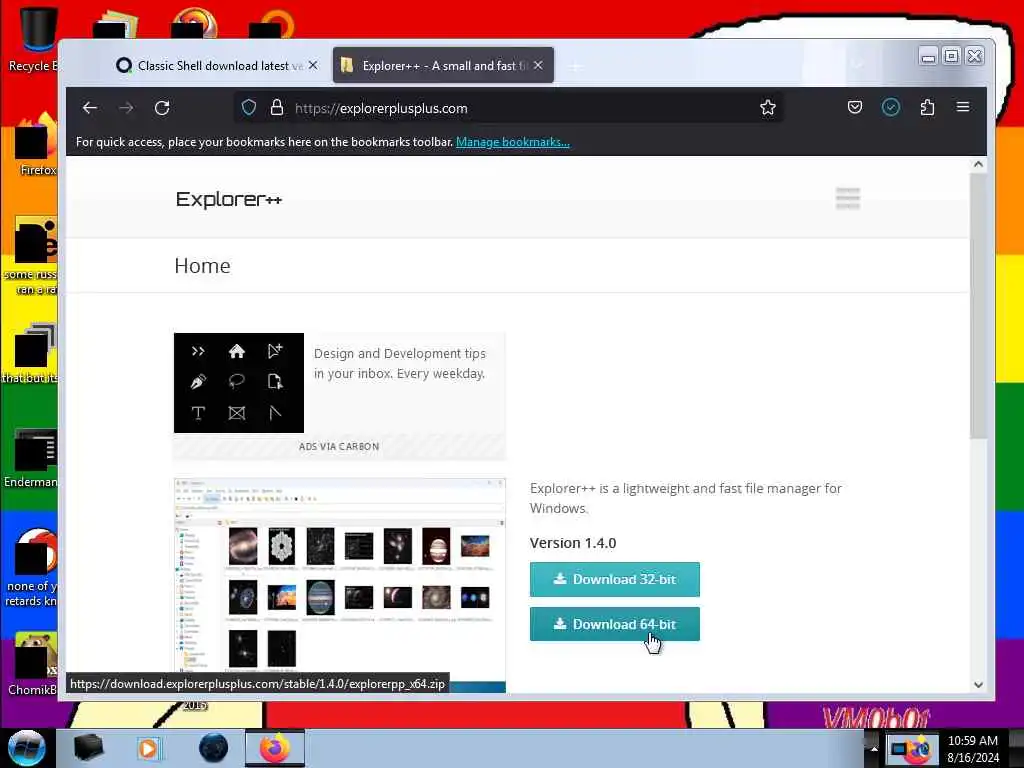Open the taskbar clock showing 10:59 AM
The height and width of the screenshot is (768, 1024).
(x=973, y=749)
